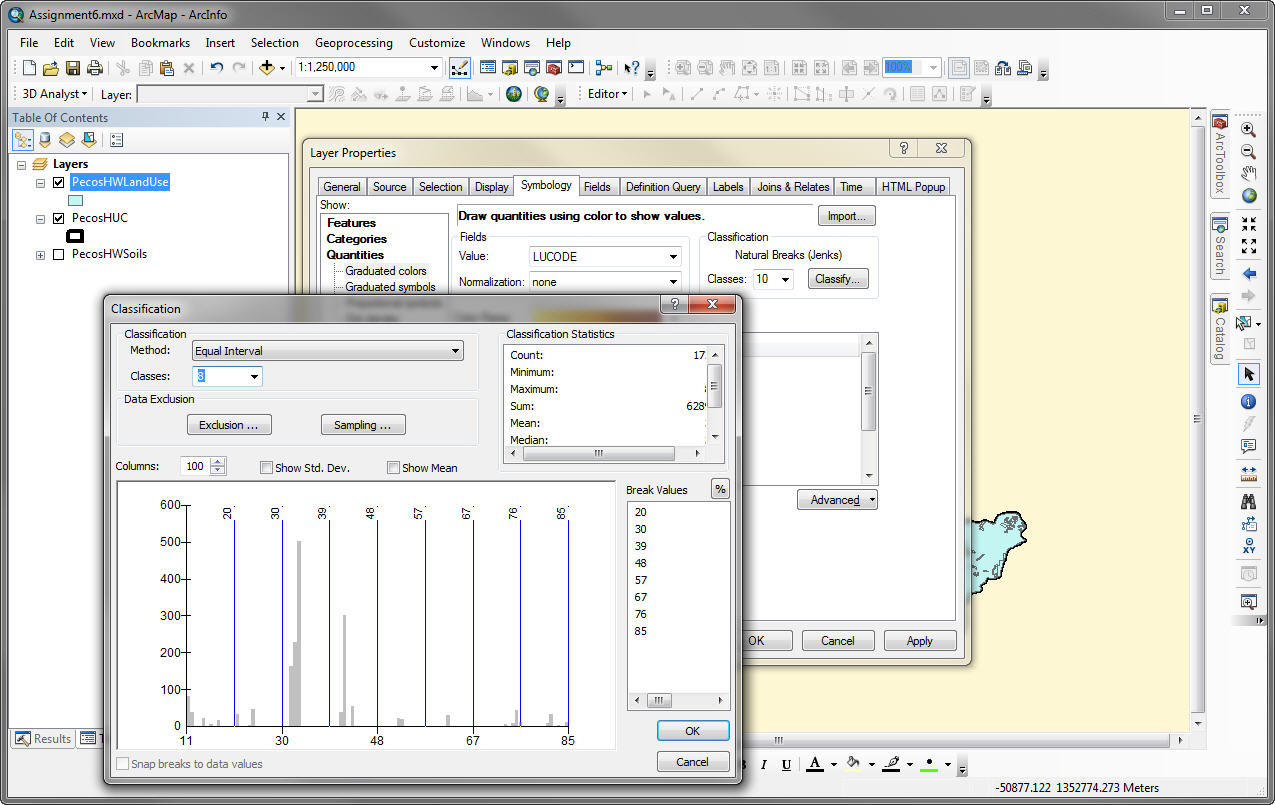Click the Print icon in Standard toolbar
The image size is (1275, 805).
pos(95,68)
